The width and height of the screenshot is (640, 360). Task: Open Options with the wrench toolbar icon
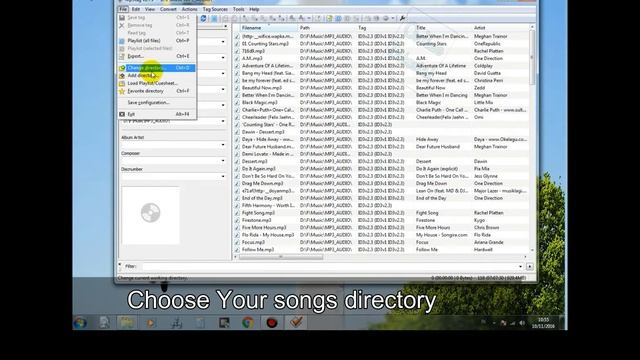402,18
